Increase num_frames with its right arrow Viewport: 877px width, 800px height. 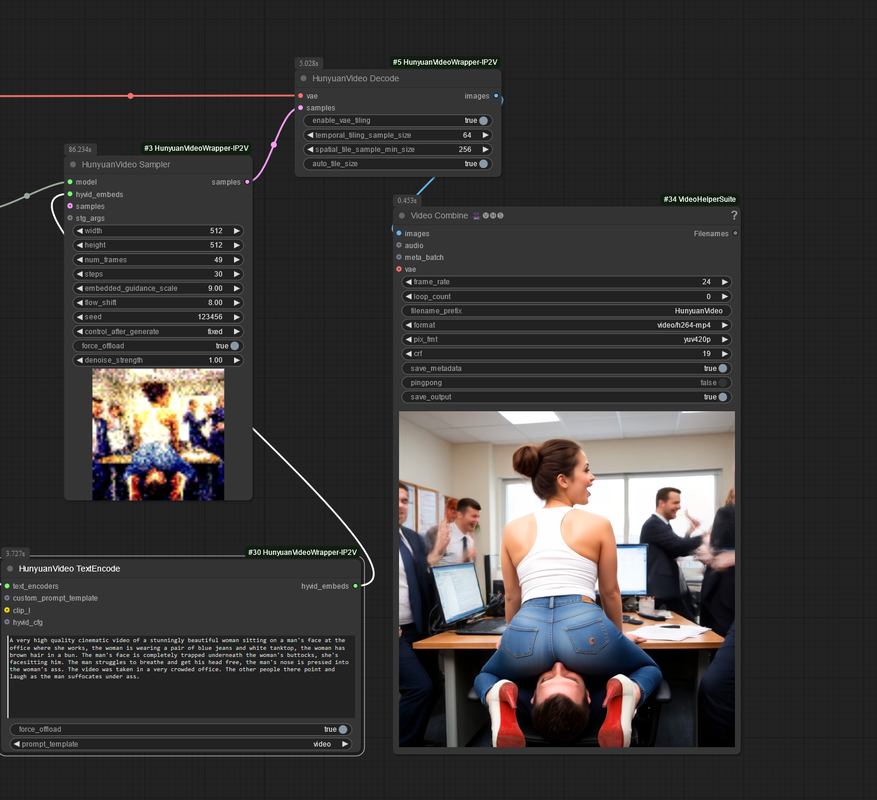(237, 260)
